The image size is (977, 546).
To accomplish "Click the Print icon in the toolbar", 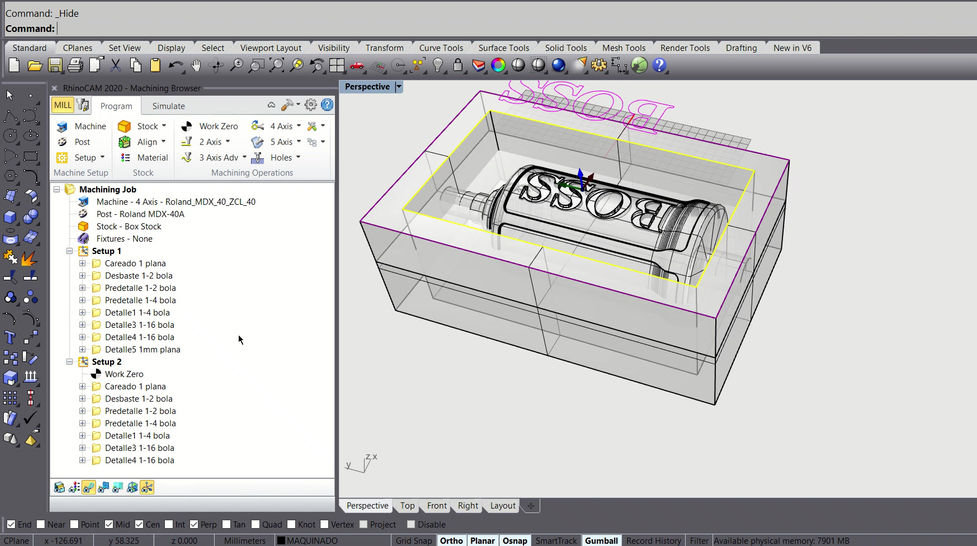I will (75, 66).
